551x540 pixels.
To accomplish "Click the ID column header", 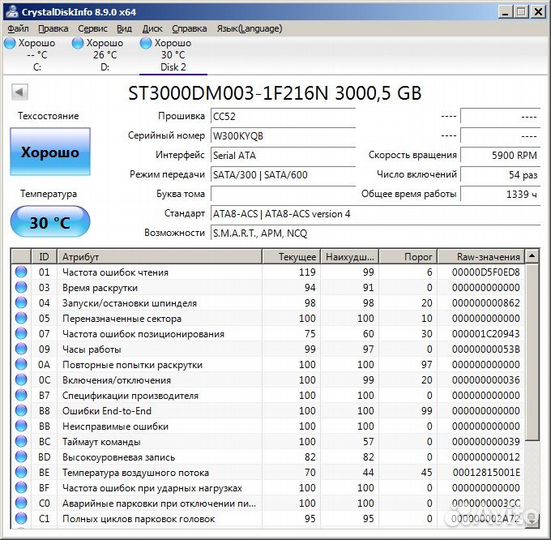I will pos(44,256).
